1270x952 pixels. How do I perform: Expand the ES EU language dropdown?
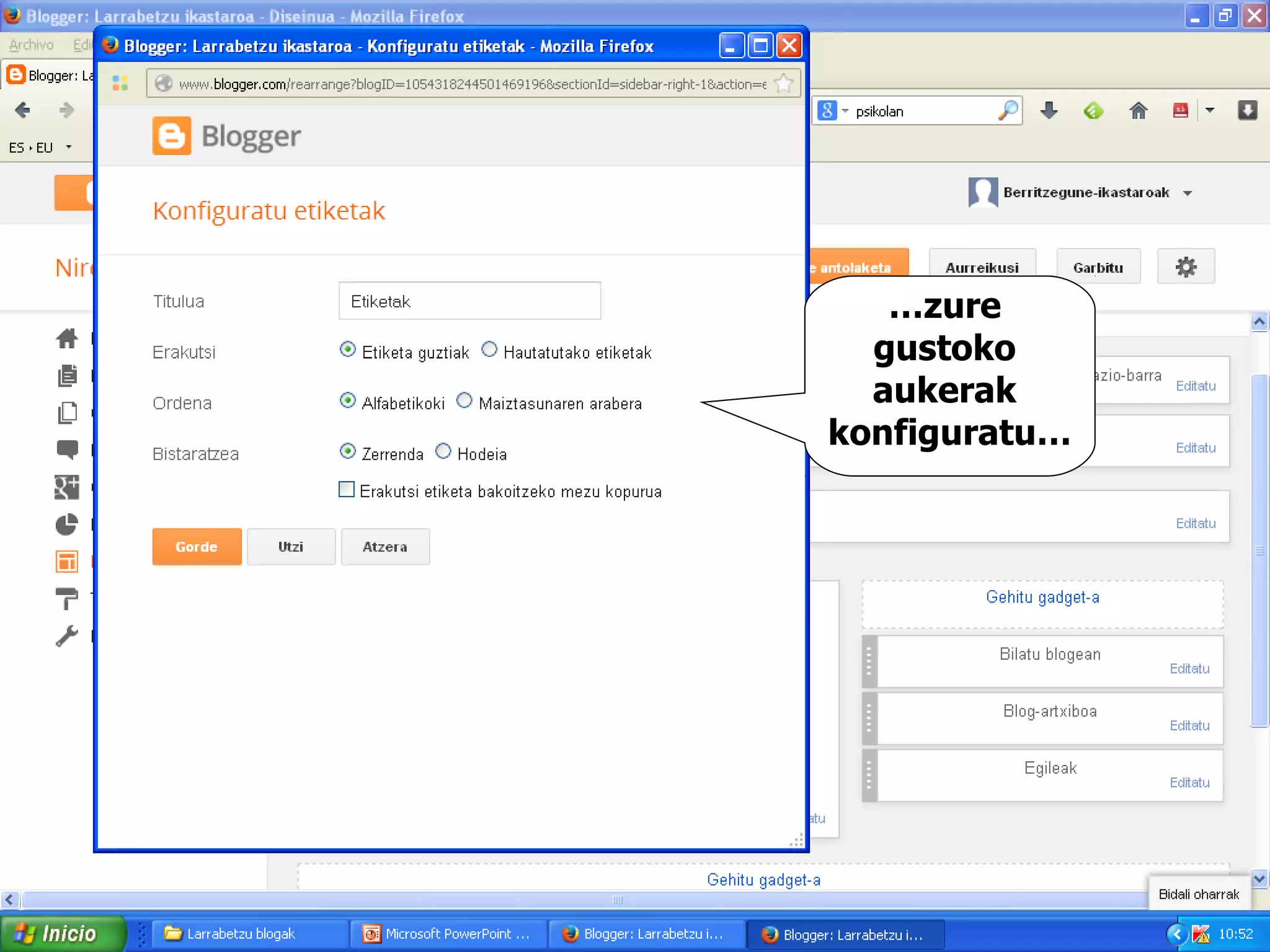click(68, 148)
